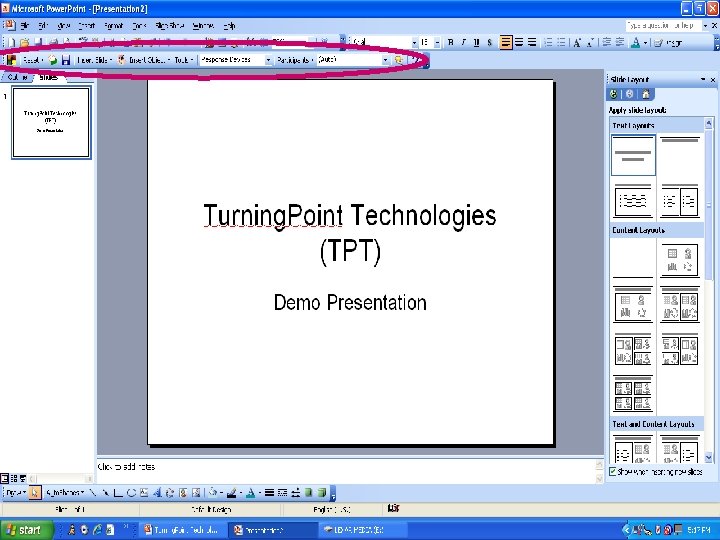Switch to Slide Sorter View icon
Screen dimensions: 720x540
[x=13, y=478]
